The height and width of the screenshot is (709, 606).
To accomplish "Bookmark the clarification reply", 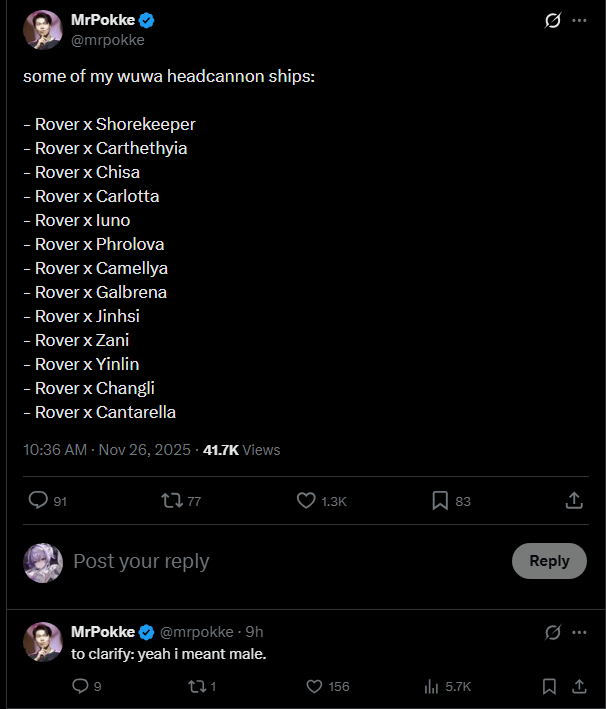I will click(x=549, y=686).
